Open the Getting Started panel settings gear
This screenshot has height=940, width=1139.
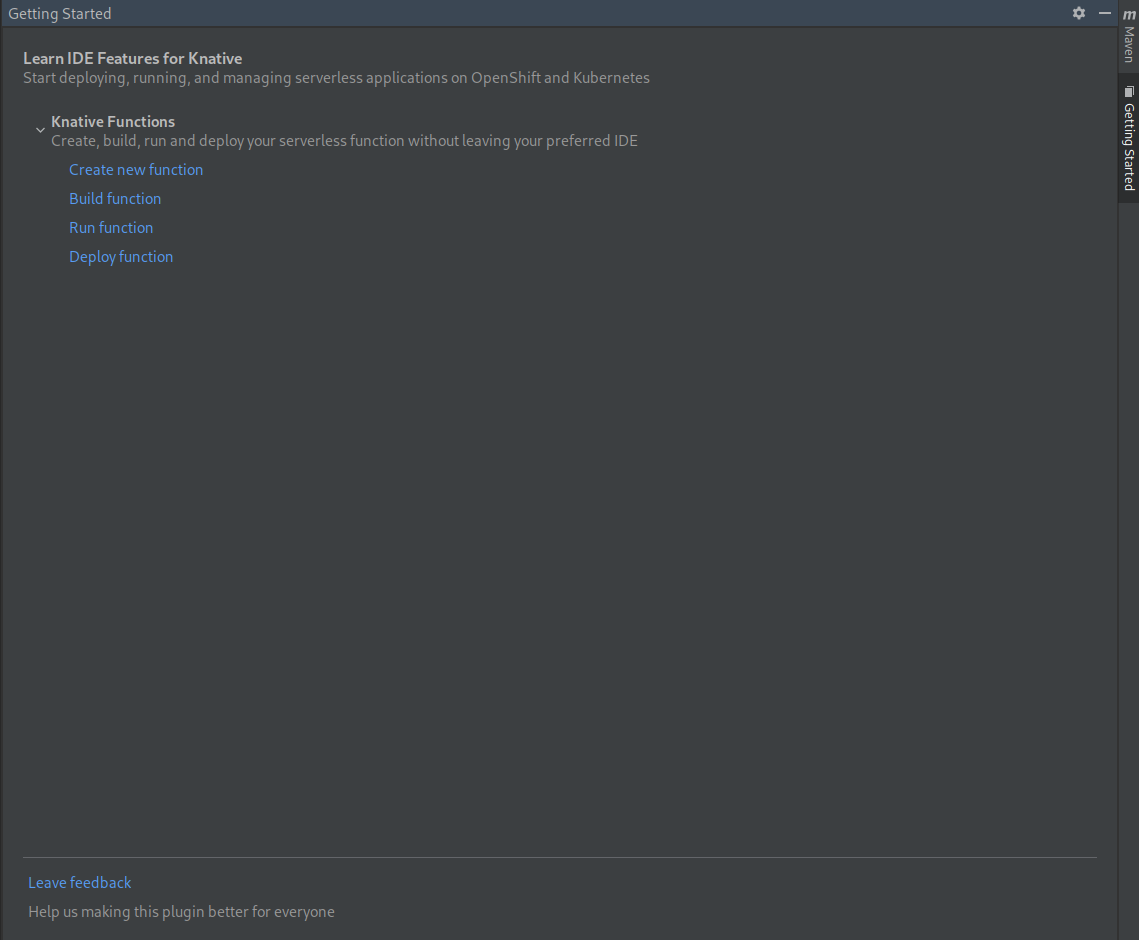point(1079,13)
